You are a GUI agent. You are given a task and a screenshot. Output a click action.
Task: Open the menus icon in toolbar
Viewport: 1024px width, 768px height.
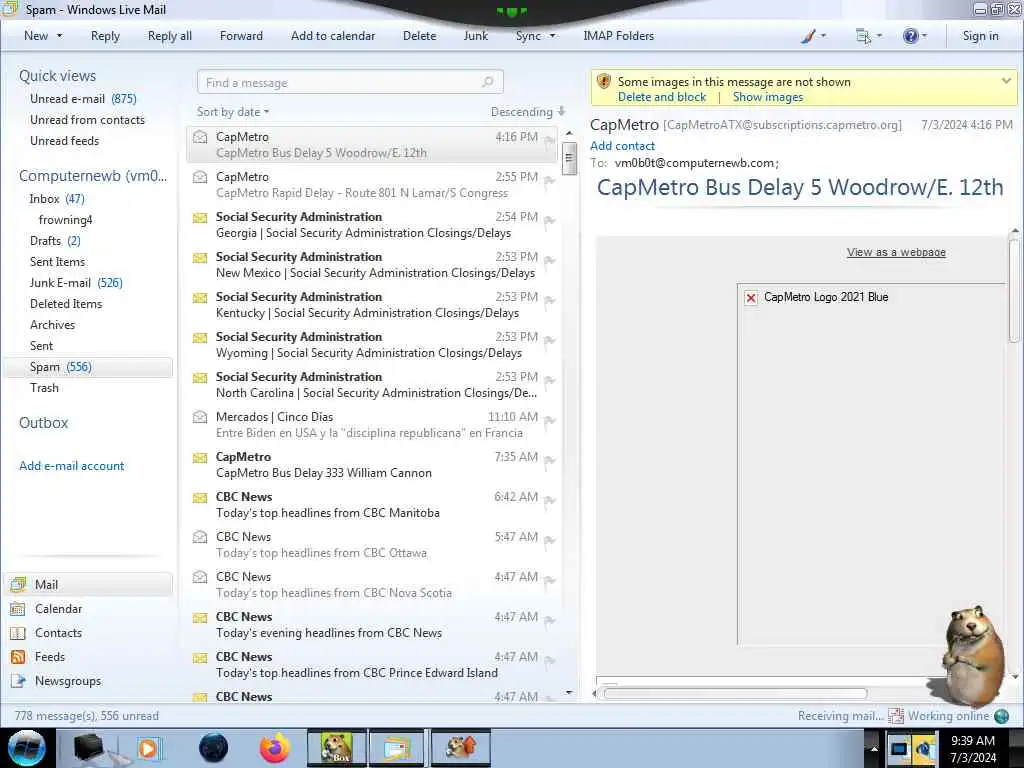pos(863,36)
